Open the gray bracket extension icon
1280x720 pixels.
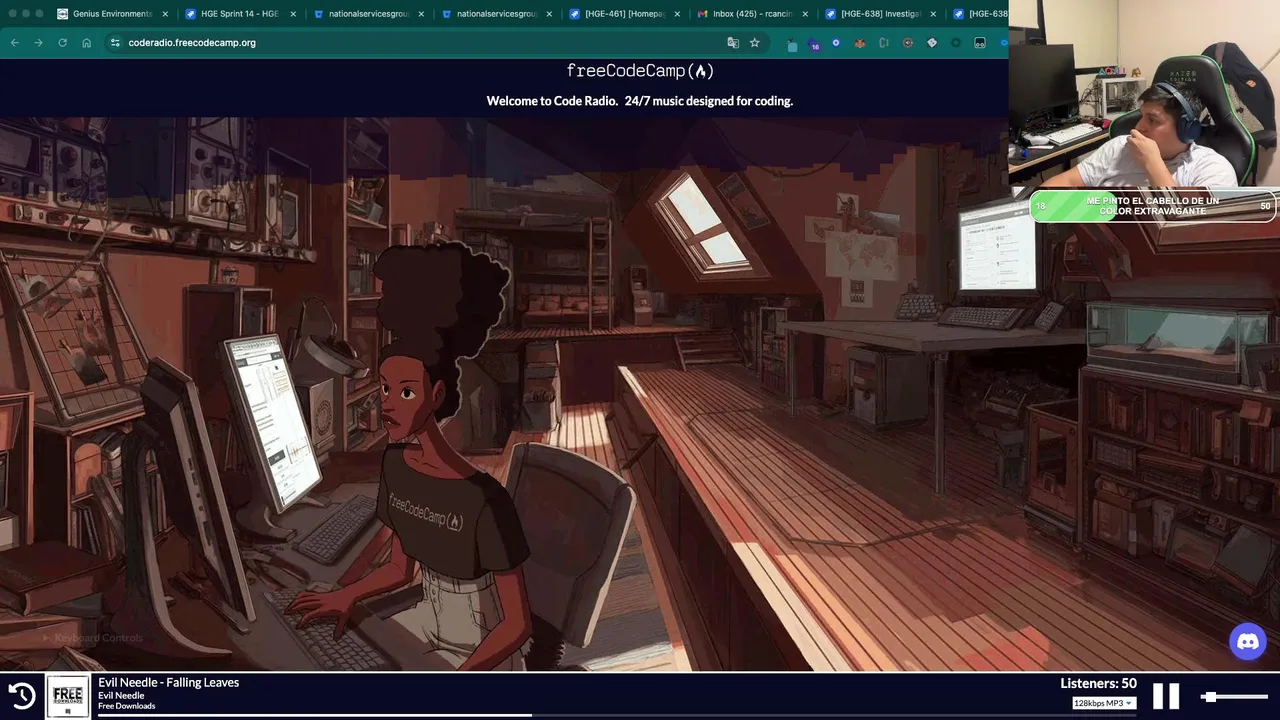(x=884, y=43)
